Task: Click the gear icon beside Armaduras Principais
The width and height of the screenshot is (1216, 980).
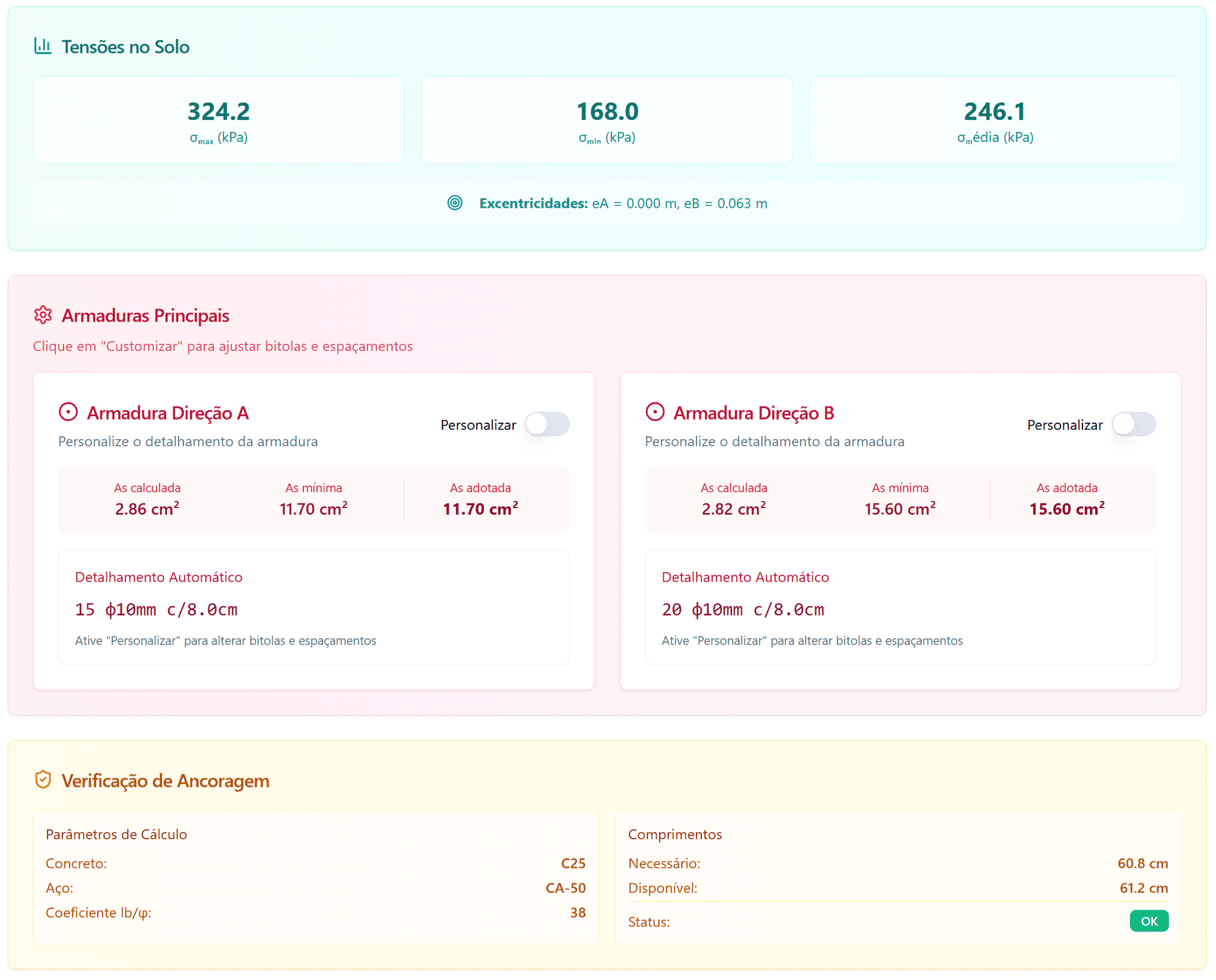Action: pyautogui.click(x=43, y=315)
